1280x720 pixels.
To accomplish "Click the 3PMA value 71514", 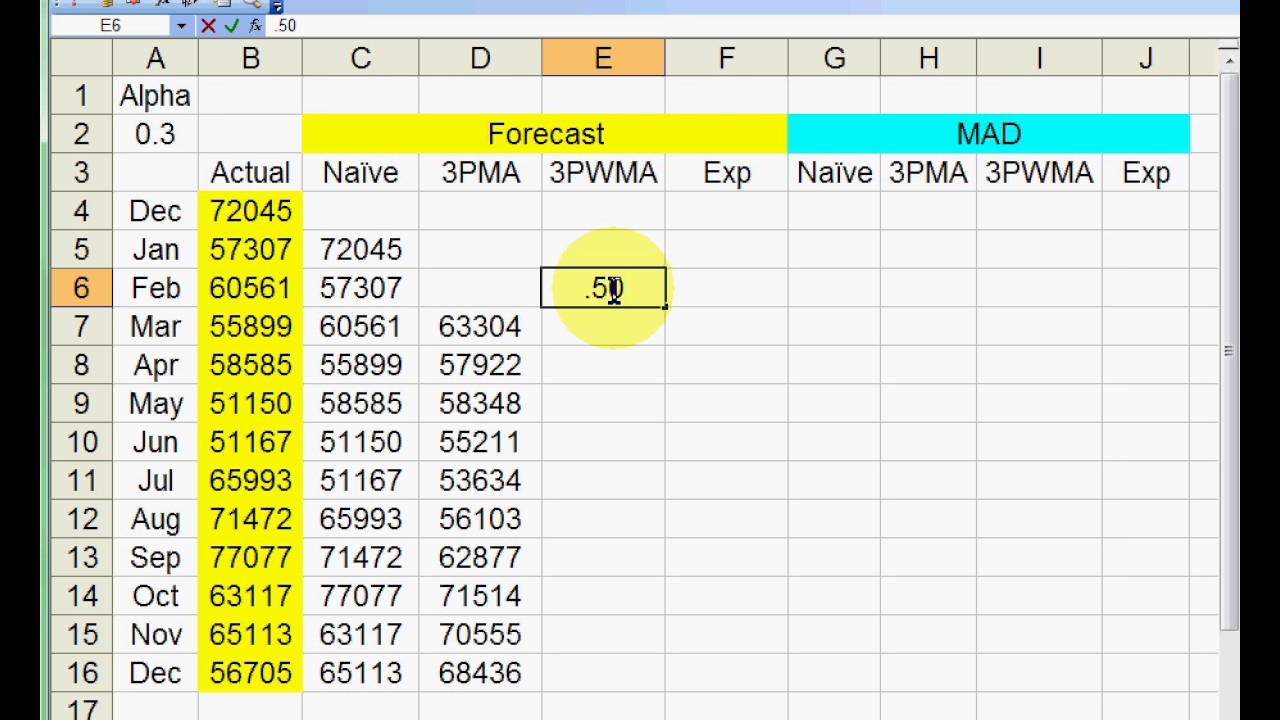I will click(480, 596).
